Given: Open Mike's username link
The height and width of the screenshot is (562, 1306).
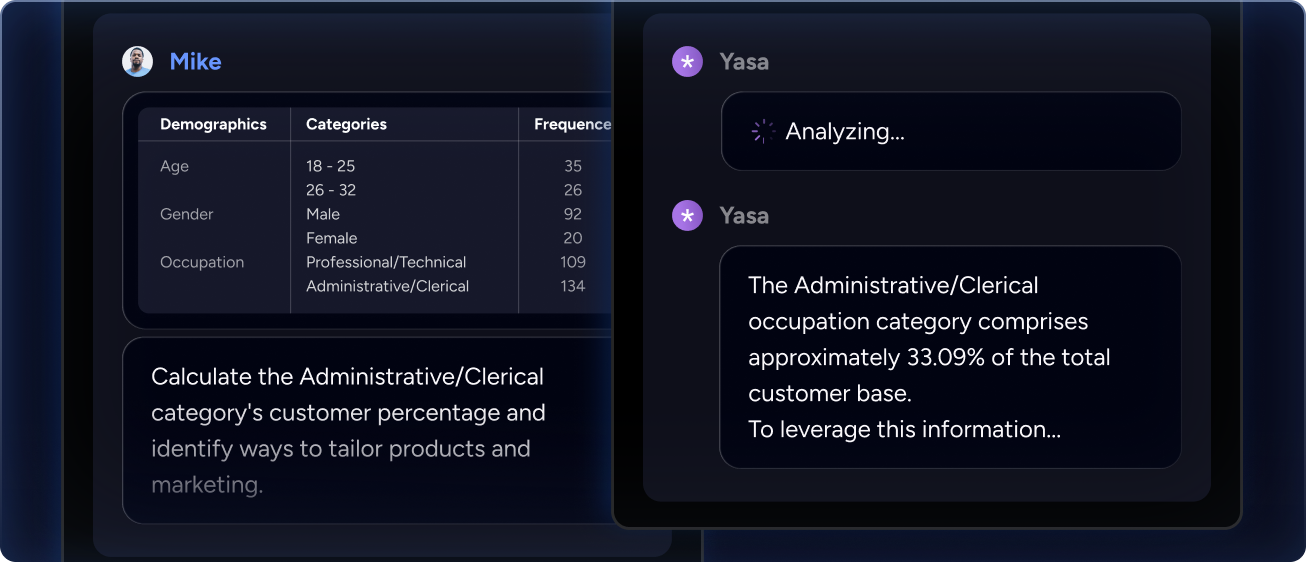Looking at the screenshot, I should (195, 62).
